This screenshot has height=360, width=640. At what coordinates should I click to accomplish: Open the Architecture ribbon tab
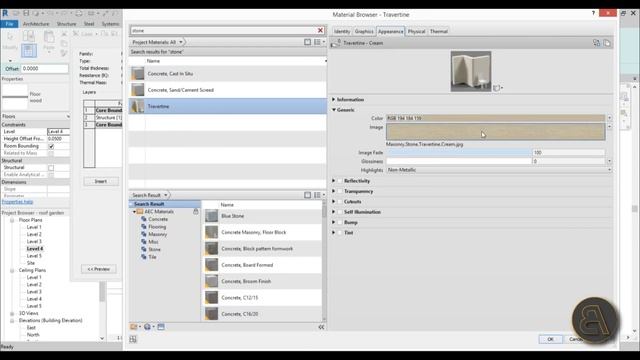pyautogui.click(x=36, y=24)
